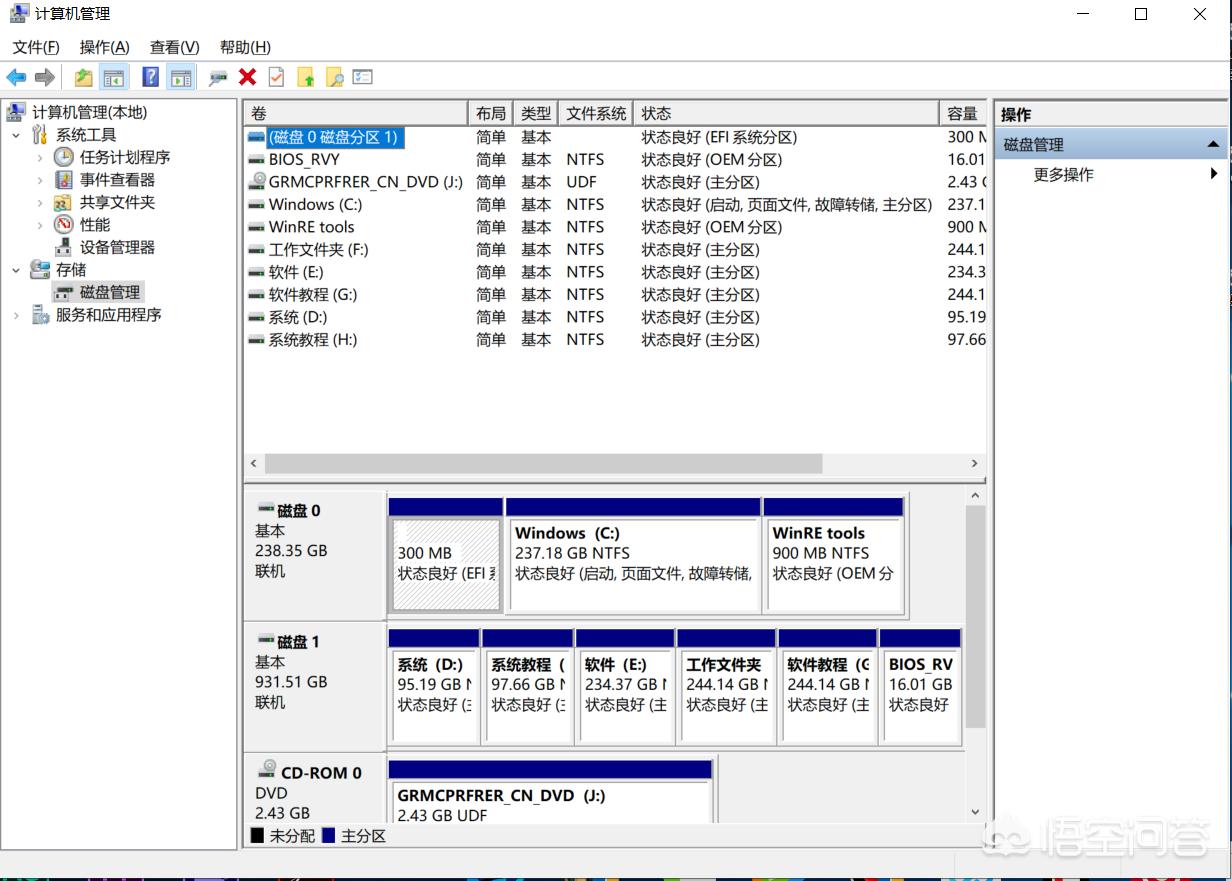The height and width of the screenshot is (881, 1232).
Task: Open Help via the blue question mark icon
Action: pyautogui.click(x=150, y=77)
